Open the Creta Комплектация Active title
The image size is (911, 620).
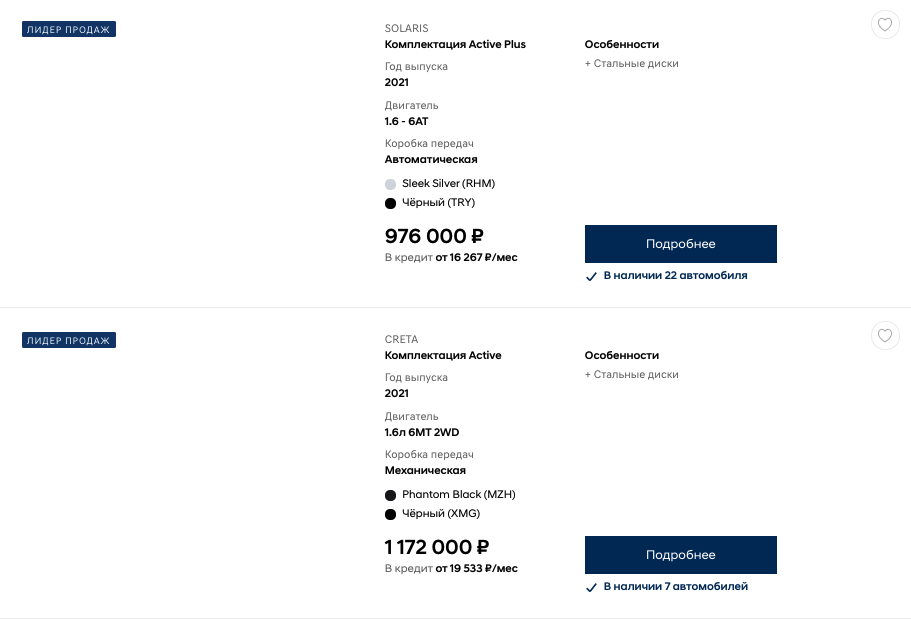click(443, 355)
